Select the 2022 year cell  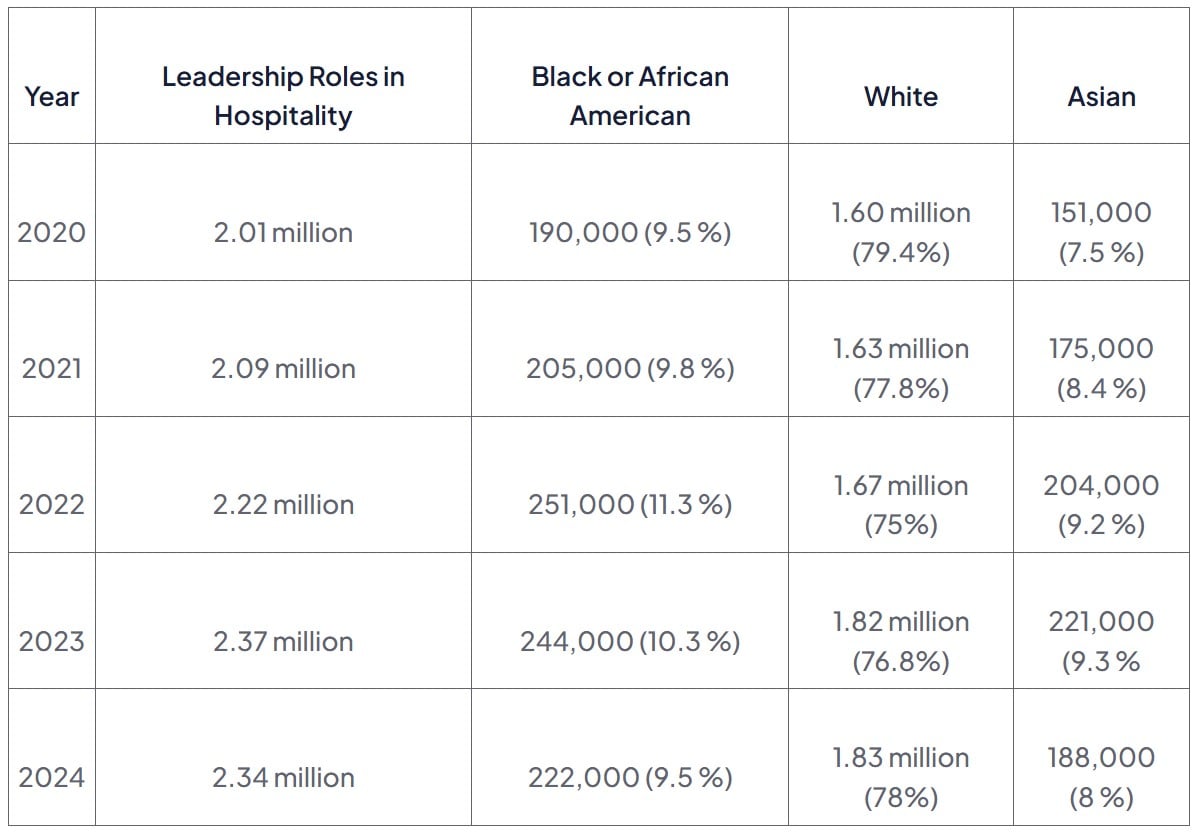coord(52,504)
